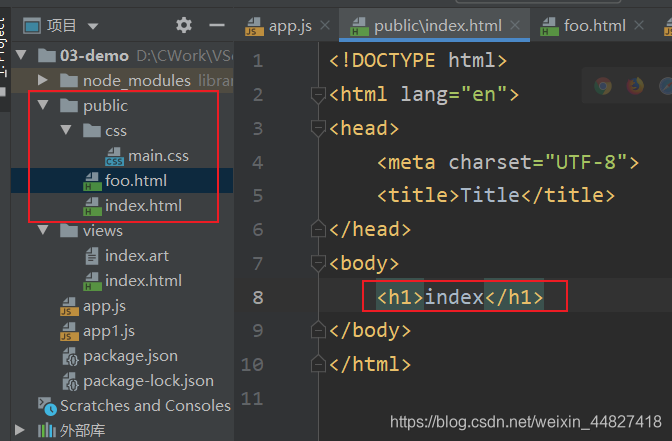Screen dimensions: 672x441
Task: Click public index.html file icon
Action: click(92, 206)
